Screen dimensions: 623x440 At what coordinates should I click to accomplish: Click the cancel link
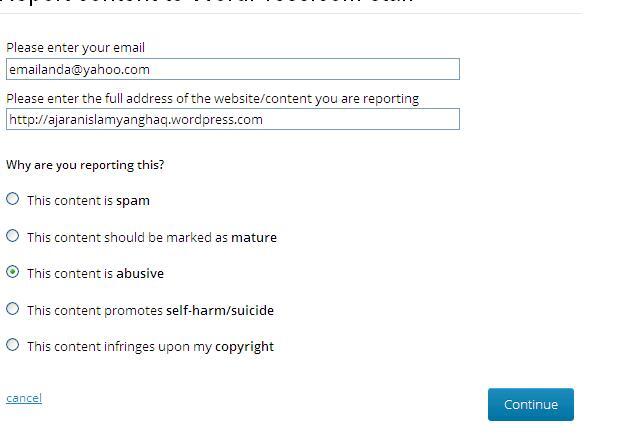(x=24, y=398)
